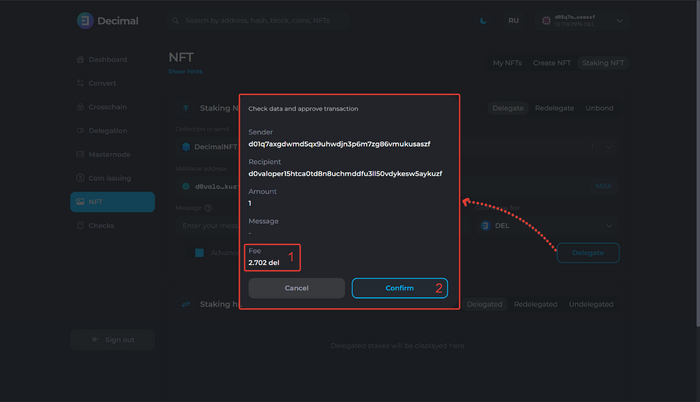Switch to Create NFT tab
Image resolution: width=700 pixels, height=402 pixels.
click(x=552, y=63)
